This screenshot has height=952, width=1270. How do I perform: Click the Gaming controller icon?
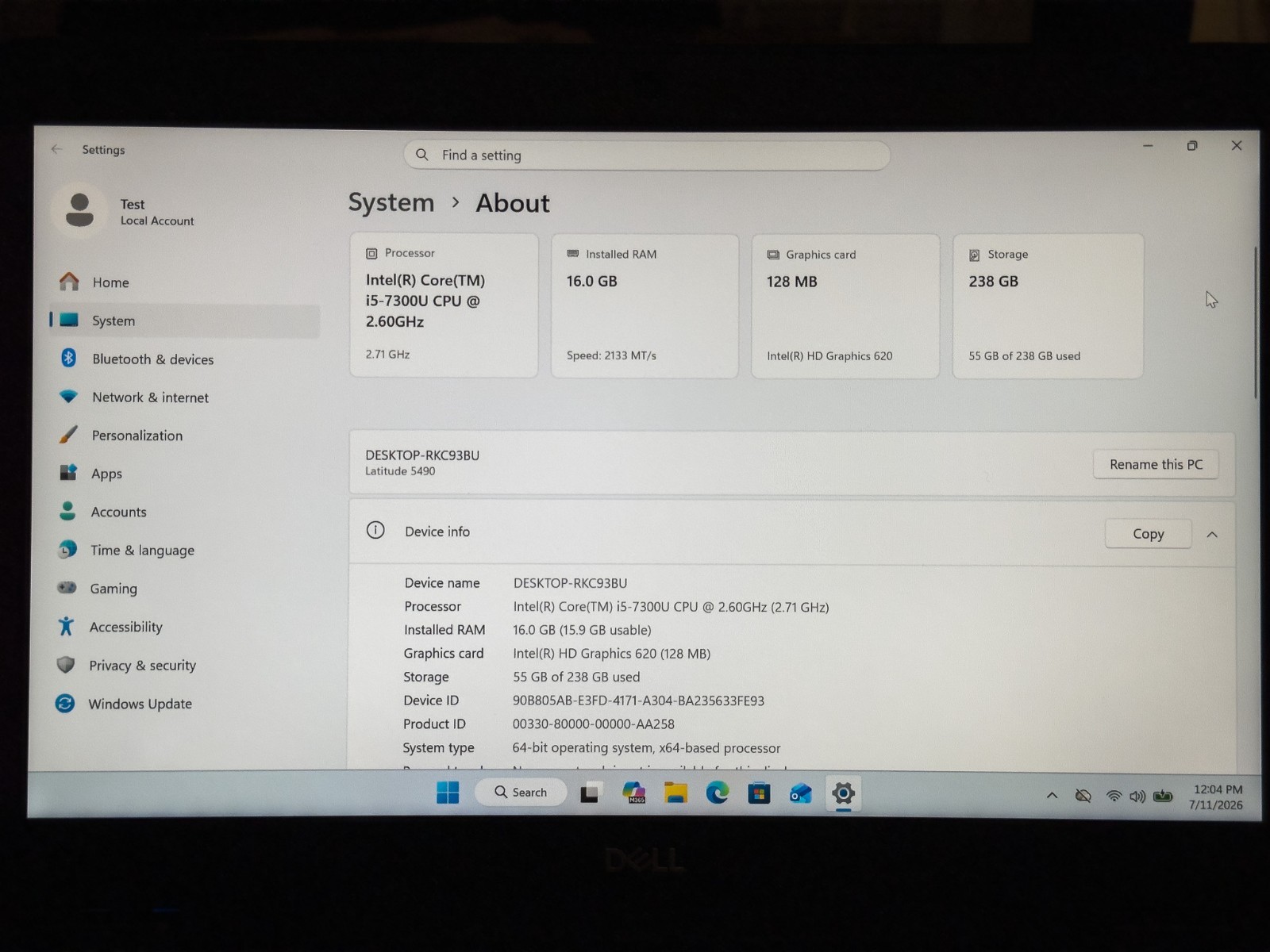(67, 587)
